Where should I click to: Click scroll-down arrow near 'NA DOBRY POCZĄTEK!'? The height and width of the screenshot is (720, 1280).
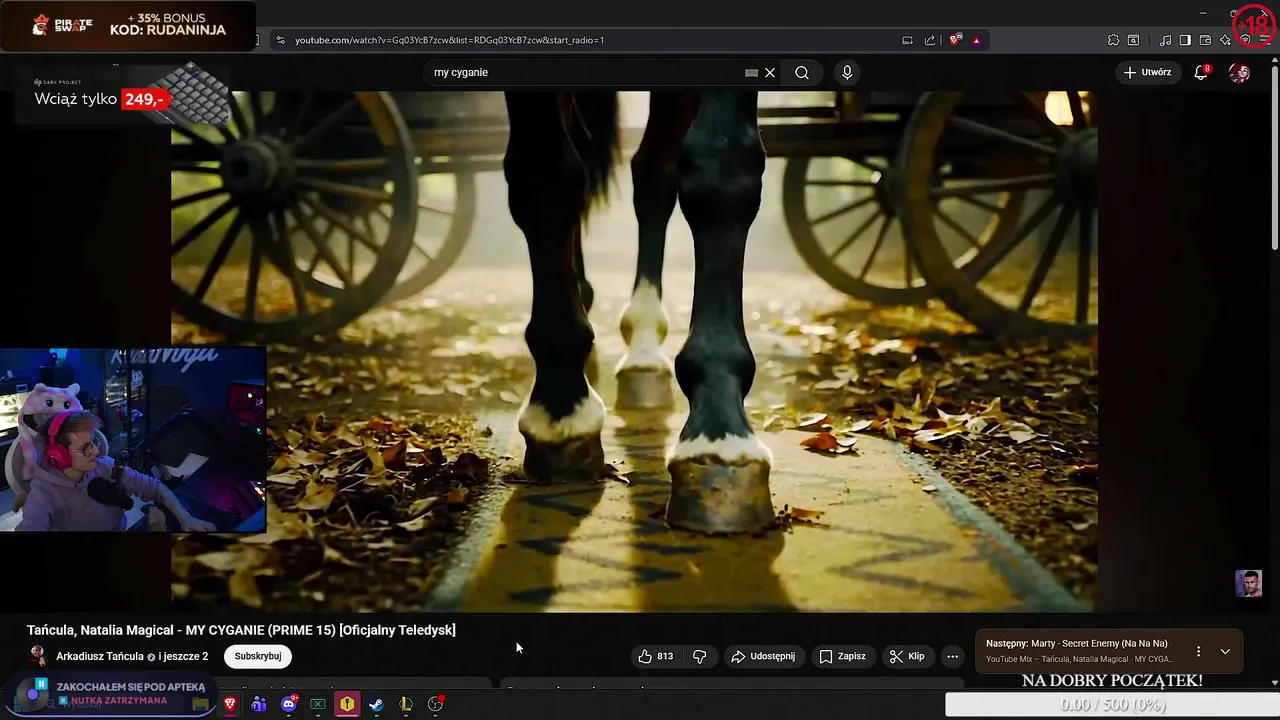point(1274,682)
